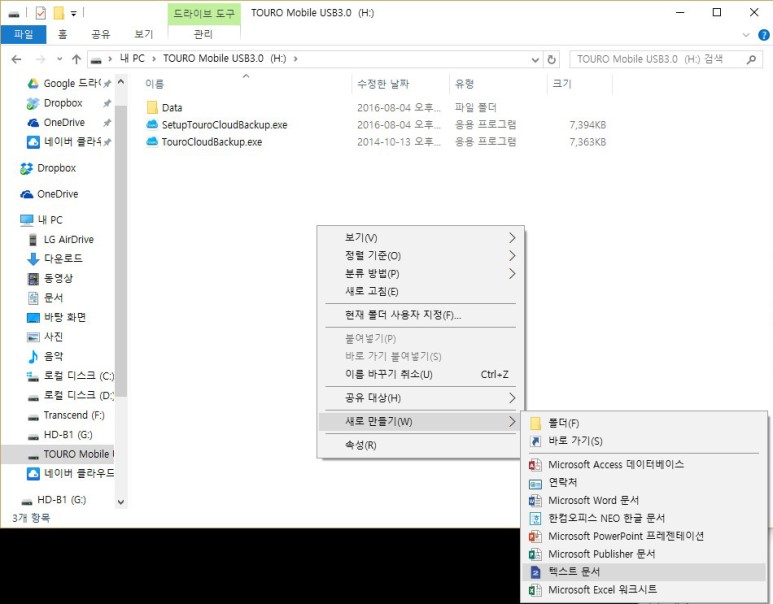The height and width of the screenshot is (604, 773).
Task: Click the 다운로드 download arrow icon
Action: coord(33,259)
